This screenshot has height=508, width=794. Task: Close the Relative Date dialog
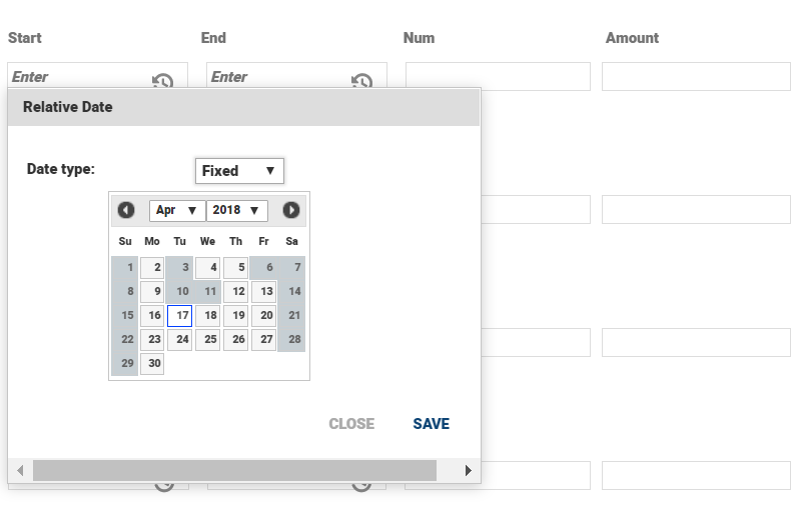(x=351, y=424)
